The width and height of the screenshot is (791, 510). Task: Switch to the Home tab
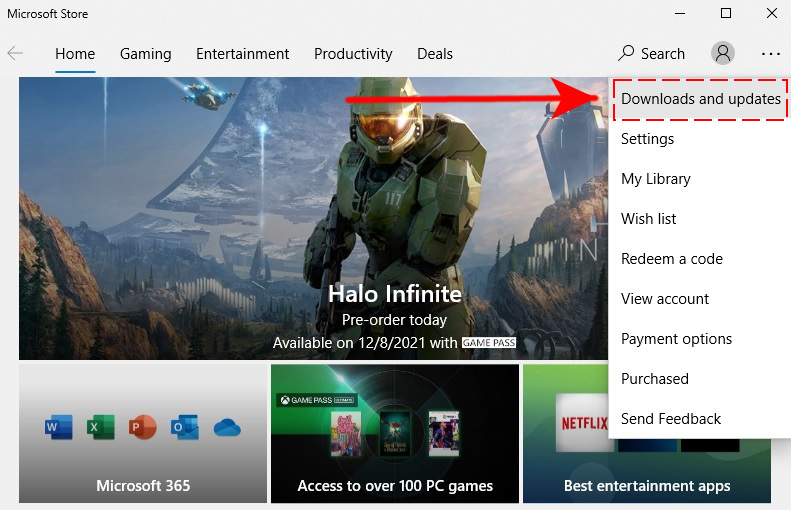[75, 53]
